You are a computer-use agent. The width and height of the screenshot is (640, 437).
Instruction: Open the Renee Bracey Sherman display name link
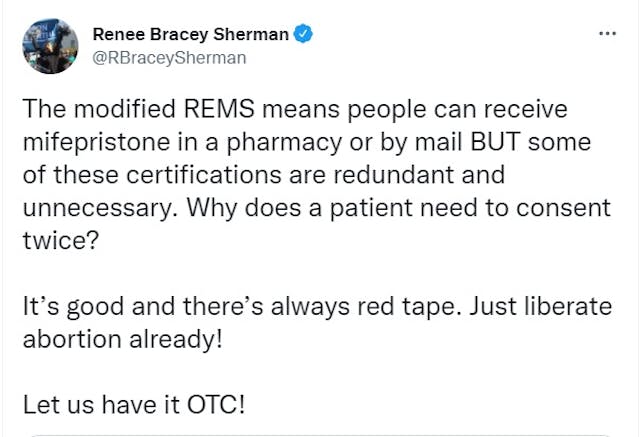pos(190,34)
